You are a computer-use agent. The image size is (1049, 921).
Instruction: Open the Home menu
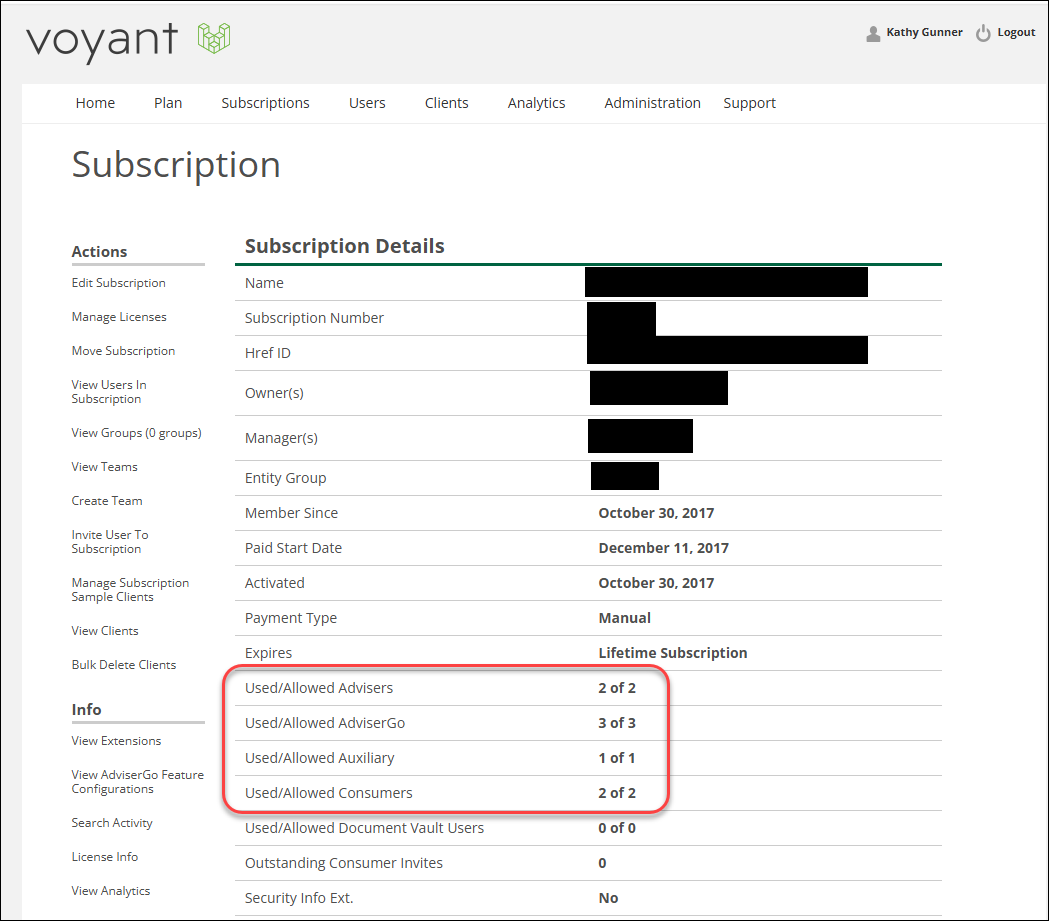click(x=95, y=103)
